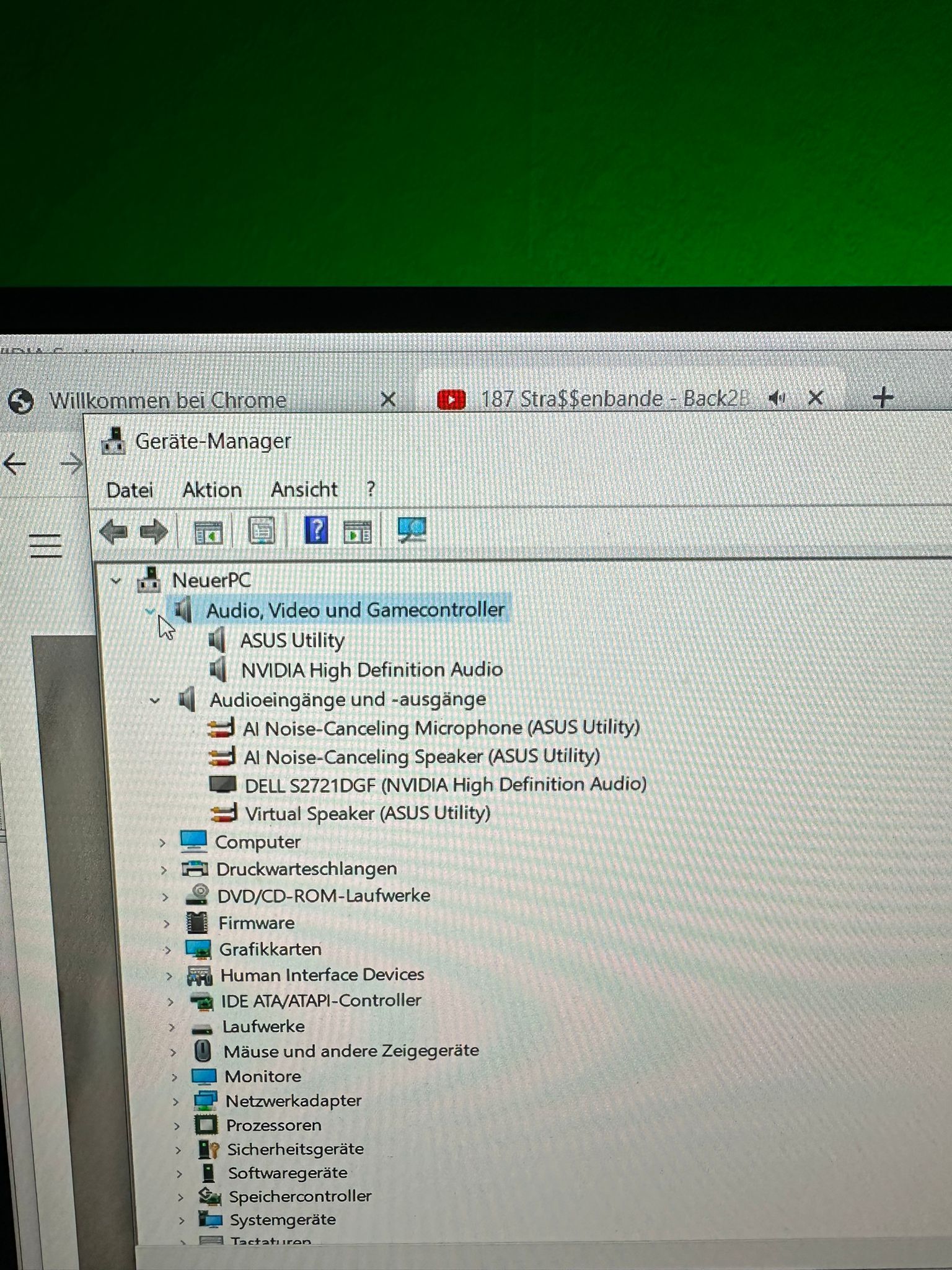Click the Back arrow in Geräte-Manager toolbar
The image size is (952, 1270).
click(114, 531)
